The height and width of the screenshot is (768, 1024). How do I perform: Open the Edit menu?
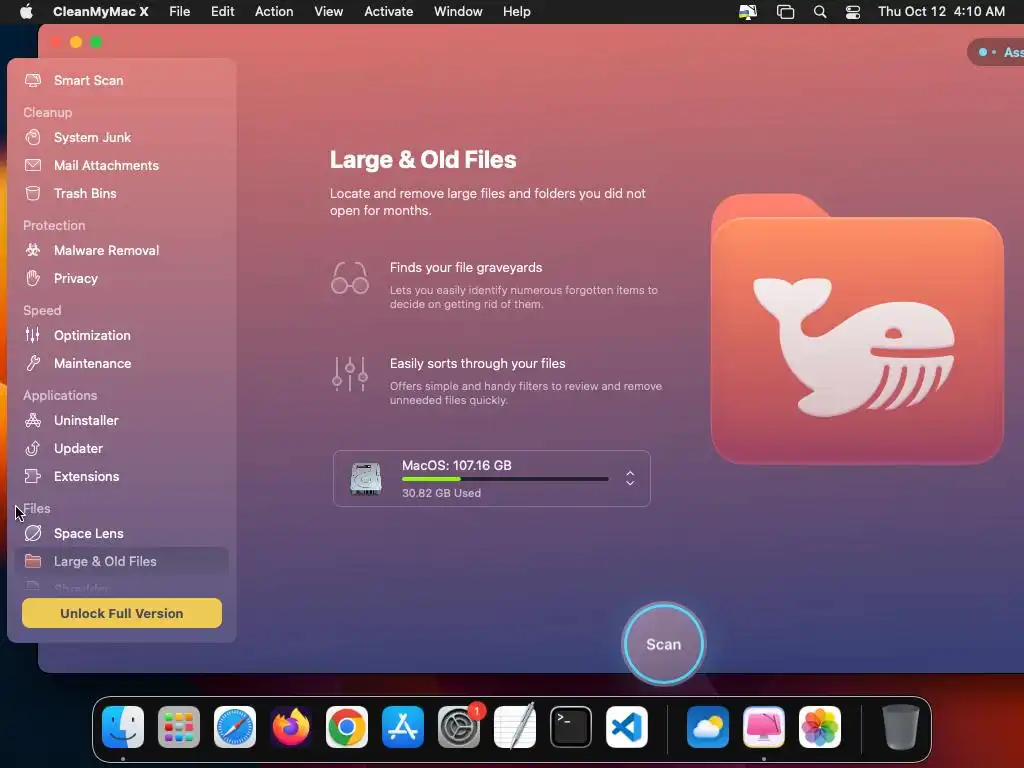click(222, 12)
